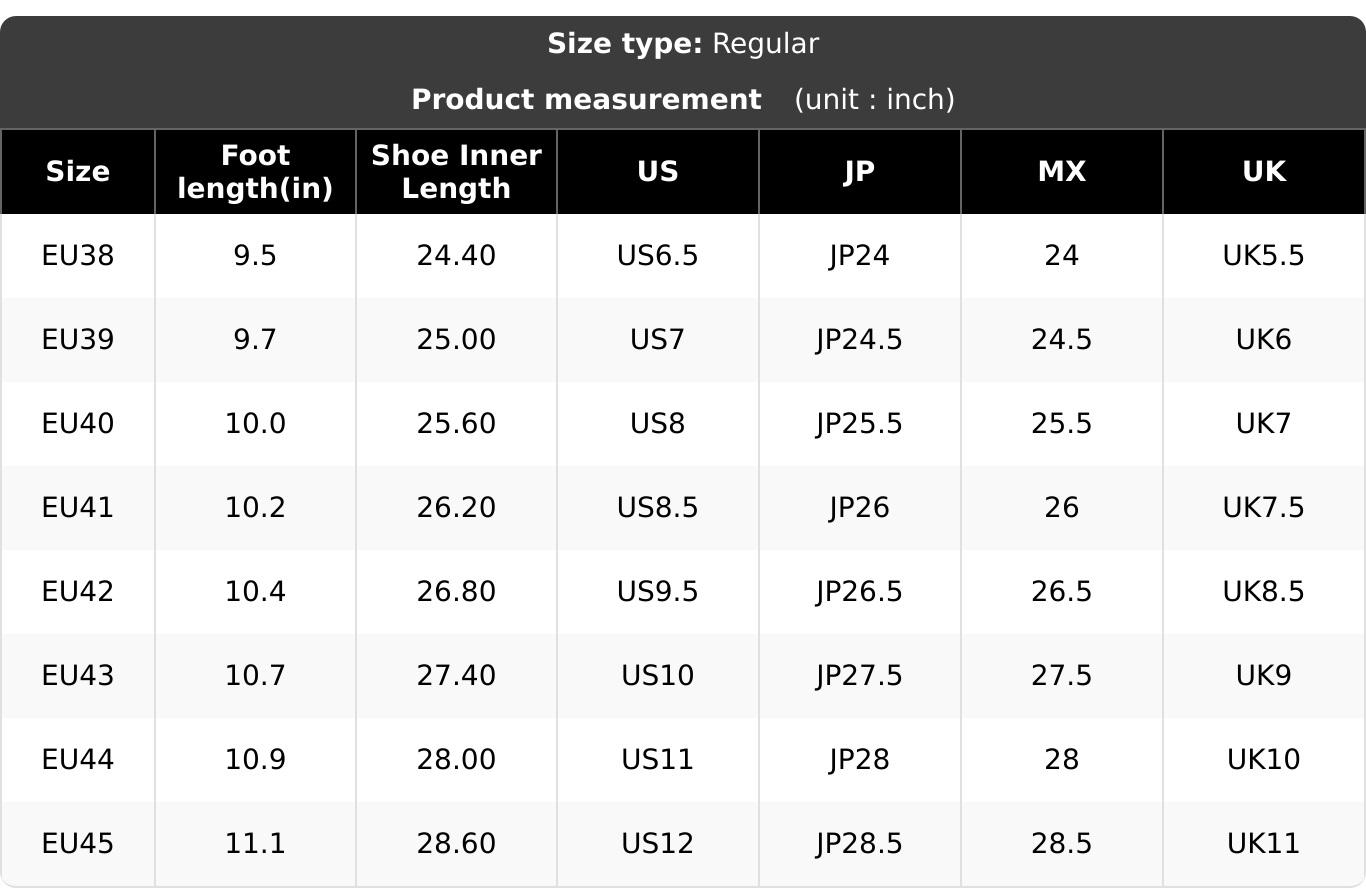
Task: Select the Product measurement title text
Action: coord(586,100)
